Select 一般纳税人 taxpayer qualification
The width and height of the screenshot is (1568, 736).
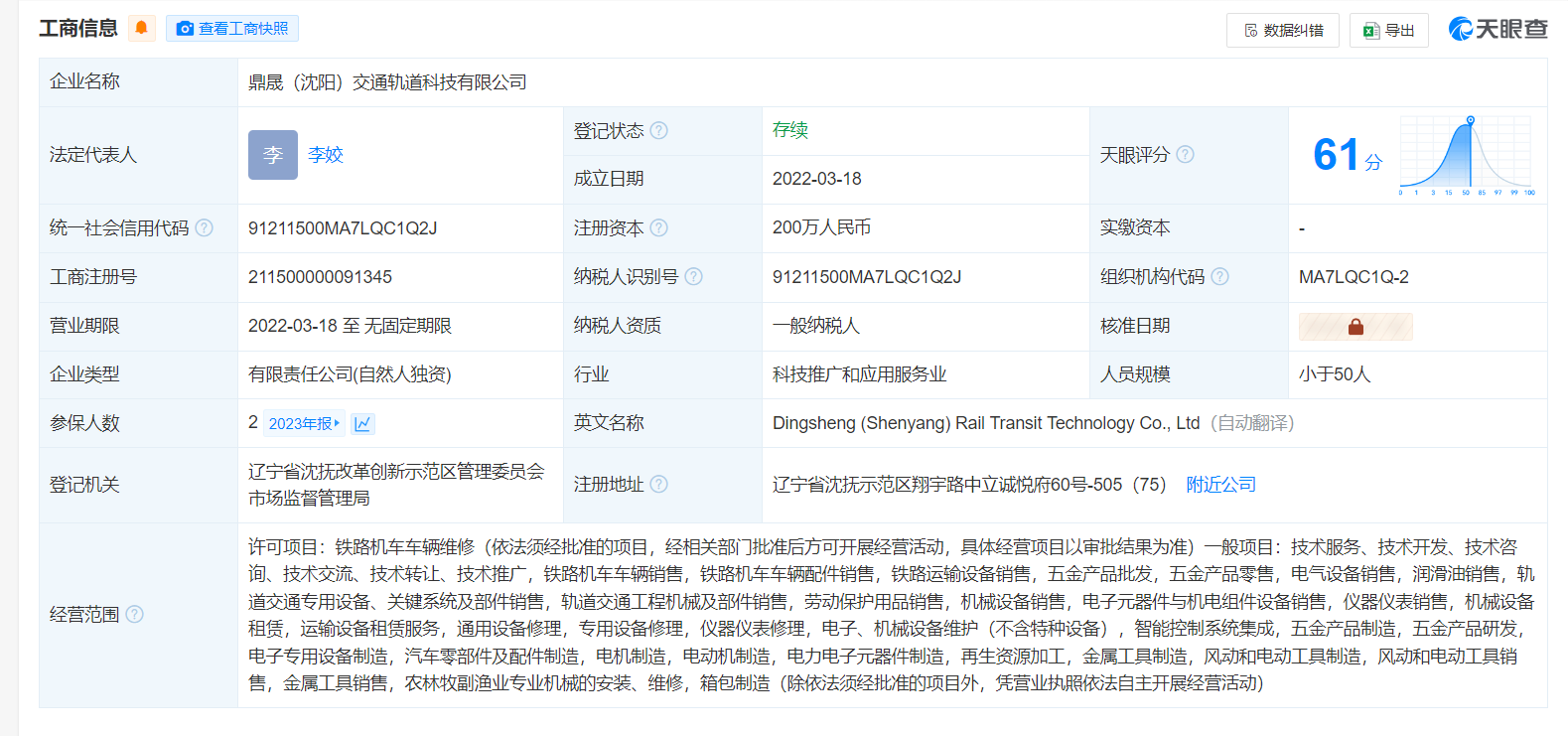816,326
